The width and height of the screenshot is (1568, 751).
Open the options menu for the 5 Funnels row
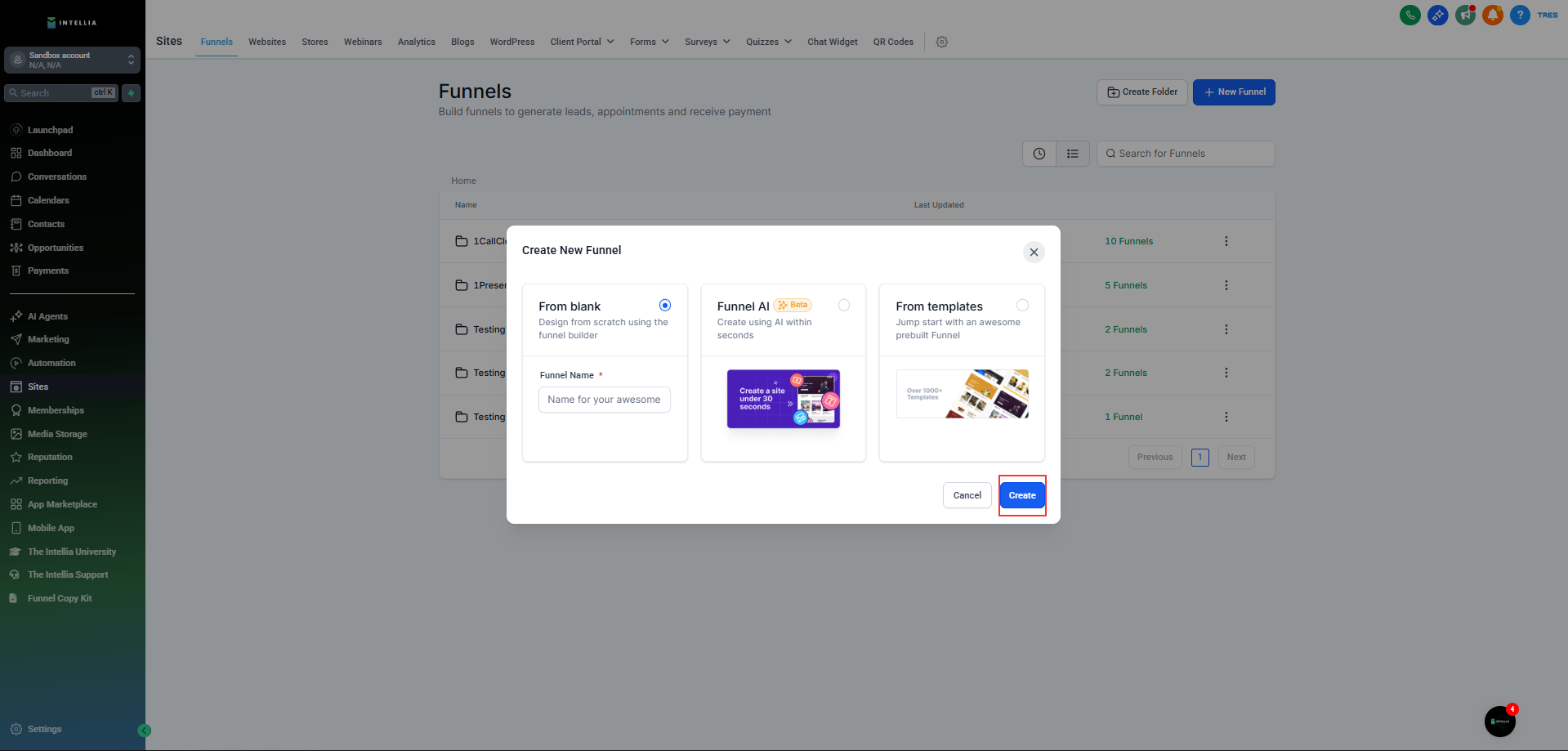[x=1226, y=285]
